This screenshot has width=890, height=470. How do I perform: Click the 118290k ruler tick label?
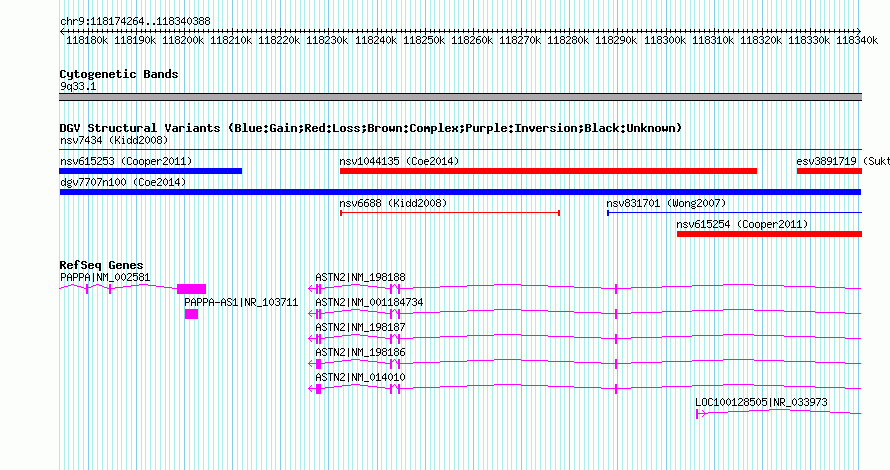click(x=616, y=40)
